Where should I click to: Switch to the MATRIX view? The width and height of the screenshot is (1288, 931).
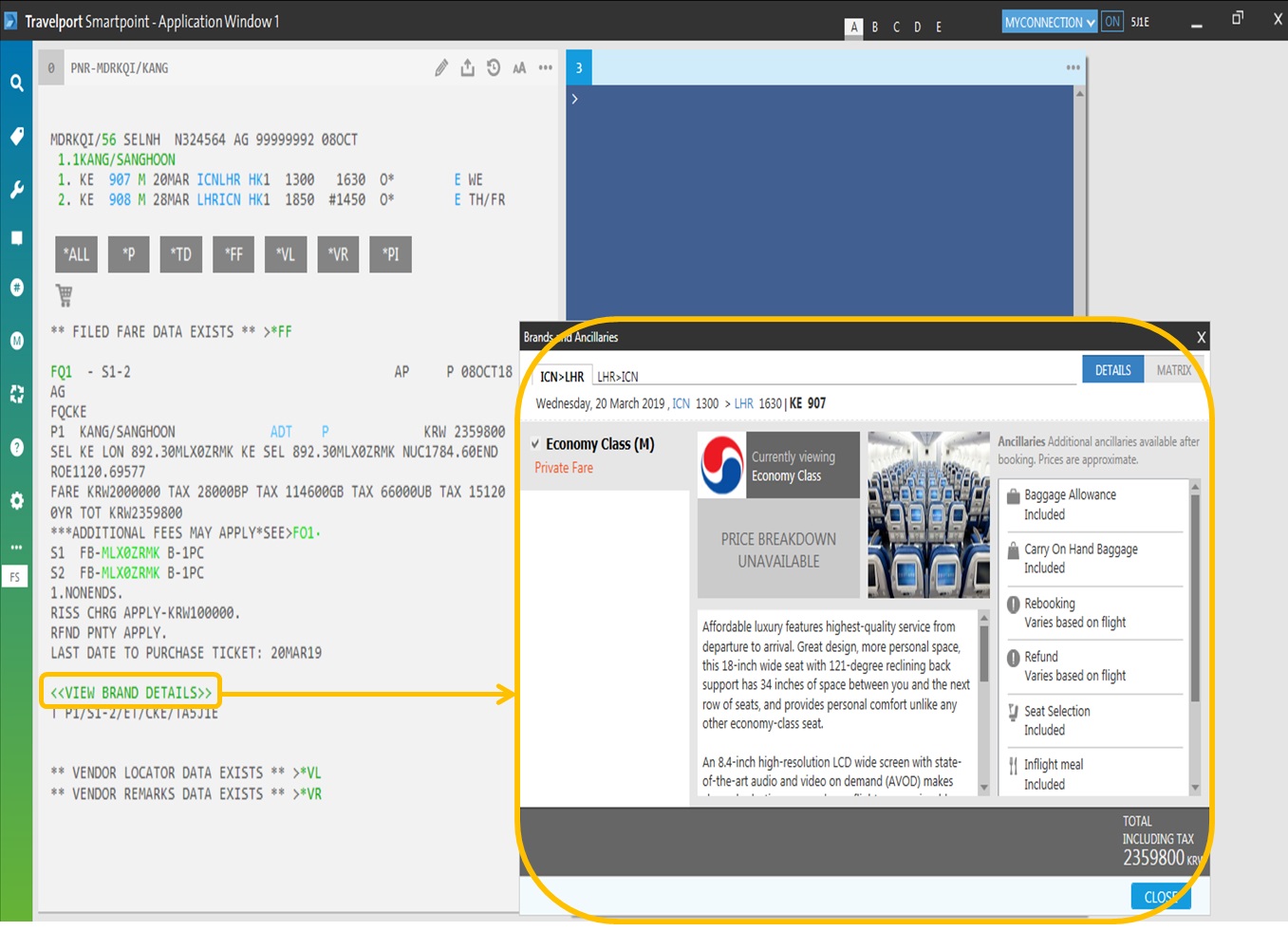pos(1173,370)
